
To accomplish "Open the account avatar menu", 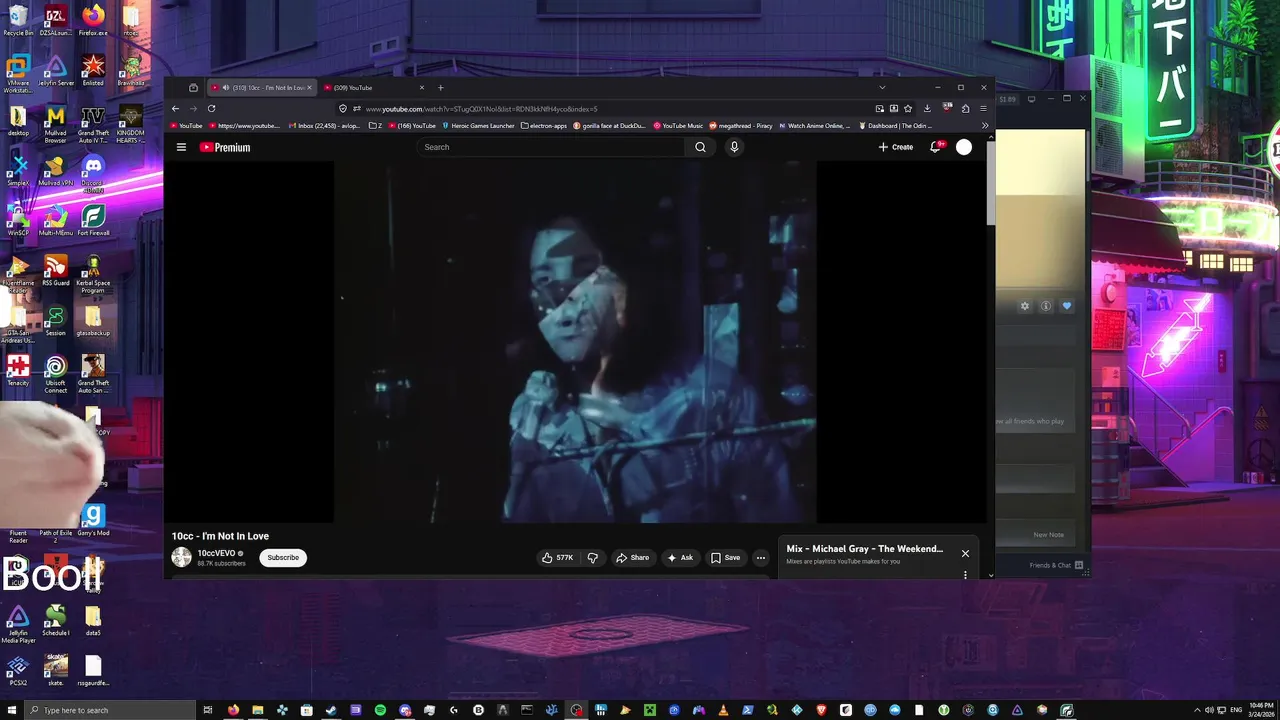I will (x=964, y=147).
